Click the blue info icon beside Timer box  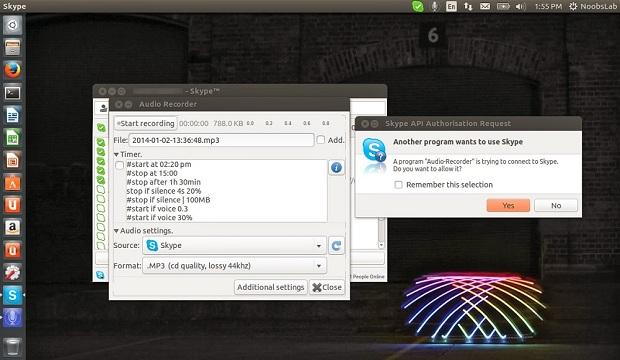coord(336,168)
